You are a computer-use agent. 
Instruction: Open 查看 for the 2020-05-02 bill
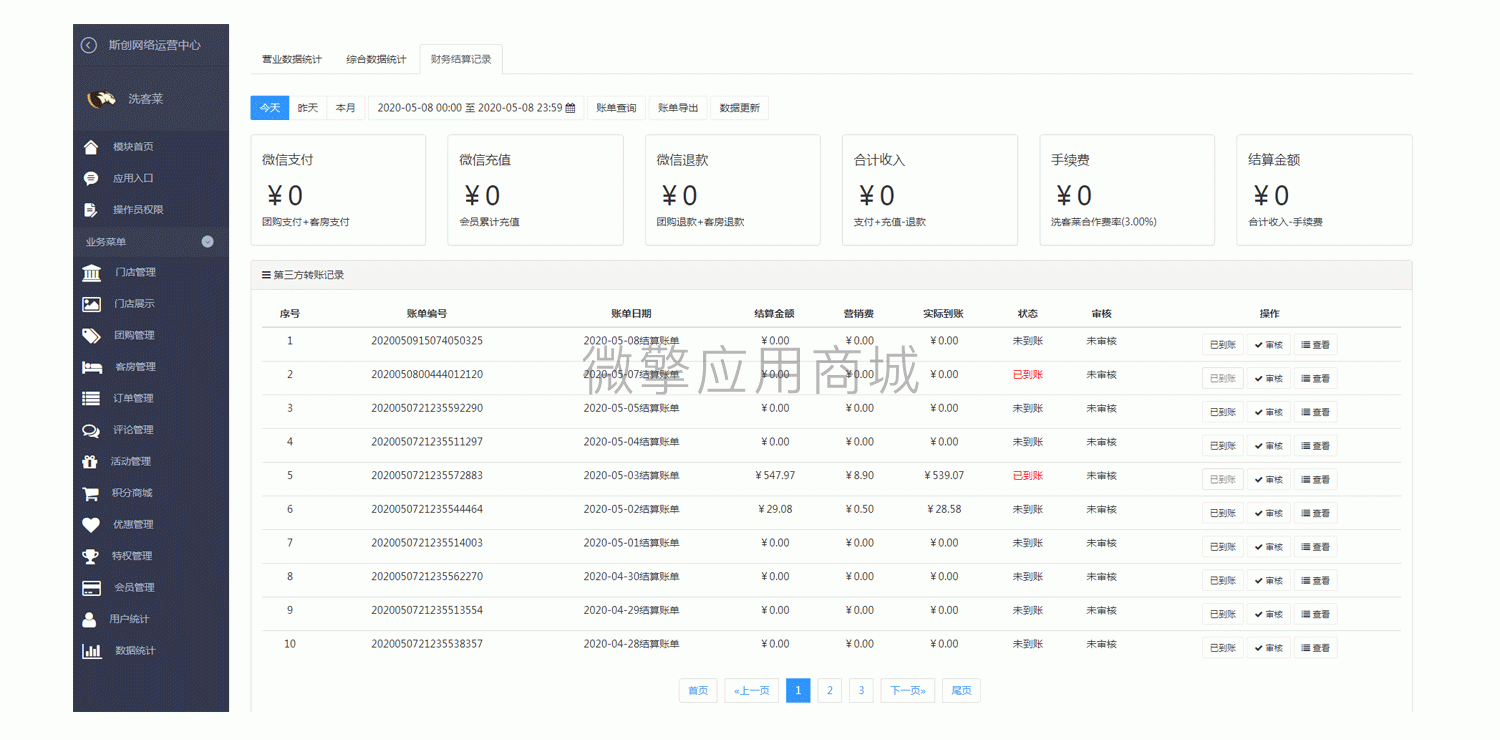click(1316, 513)
